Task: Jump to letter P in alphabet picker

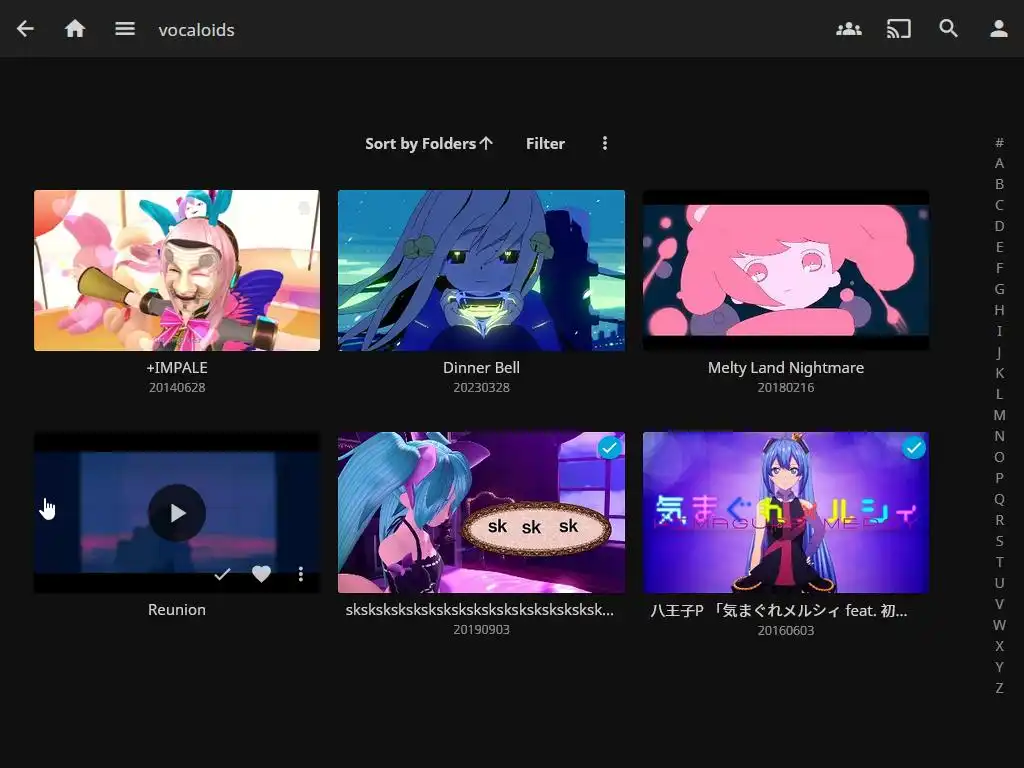Action: click(x=999, y=477)
